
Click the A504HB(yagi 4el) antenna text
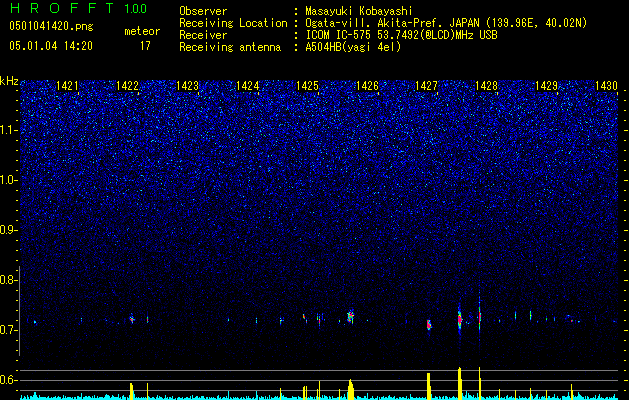pos(353,47)
